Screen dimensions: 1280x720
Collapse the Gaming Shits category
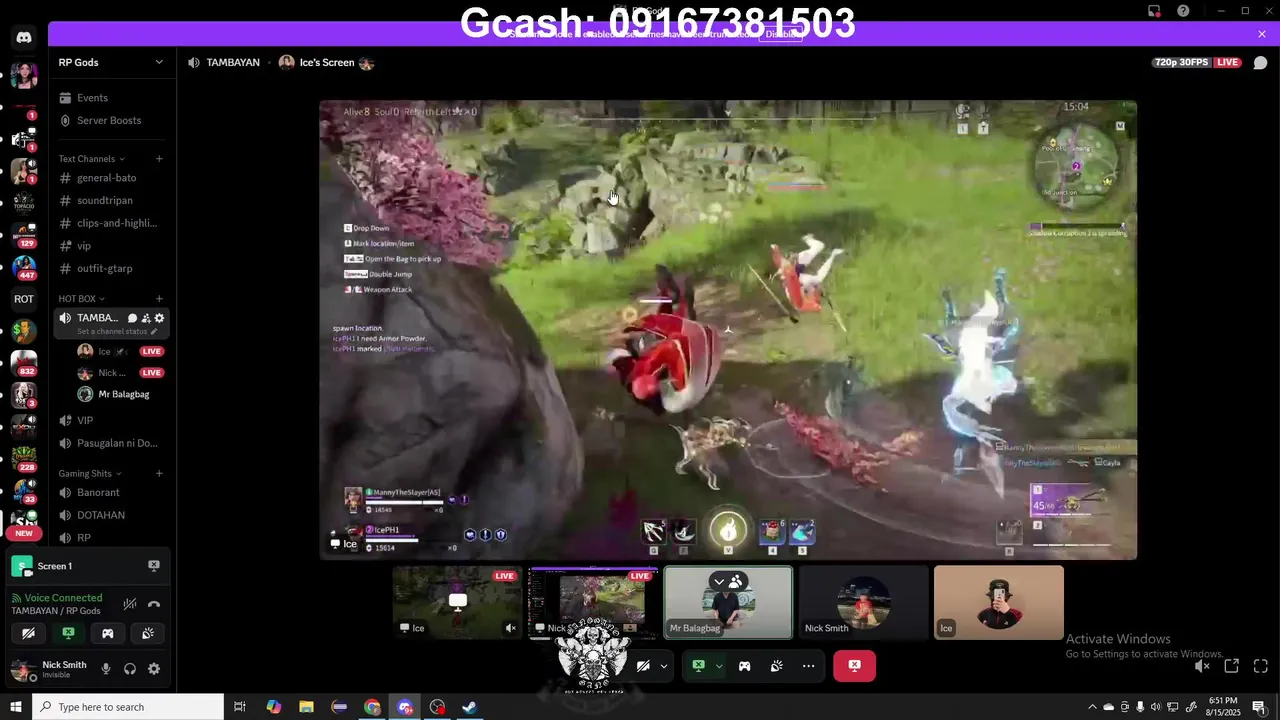point(90,473)
